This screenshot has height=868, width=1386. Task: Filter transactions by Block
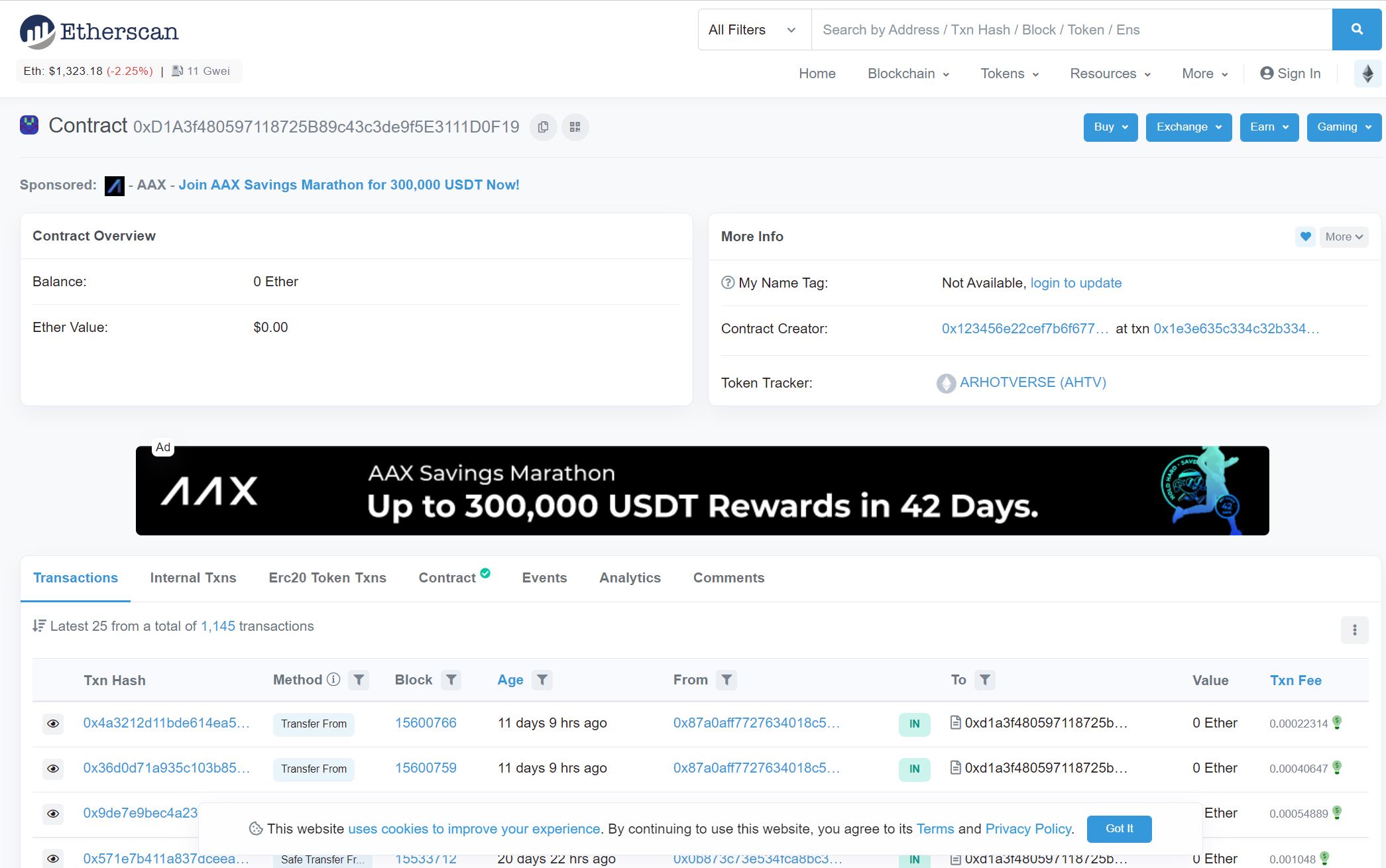click(x=451, y=680)
